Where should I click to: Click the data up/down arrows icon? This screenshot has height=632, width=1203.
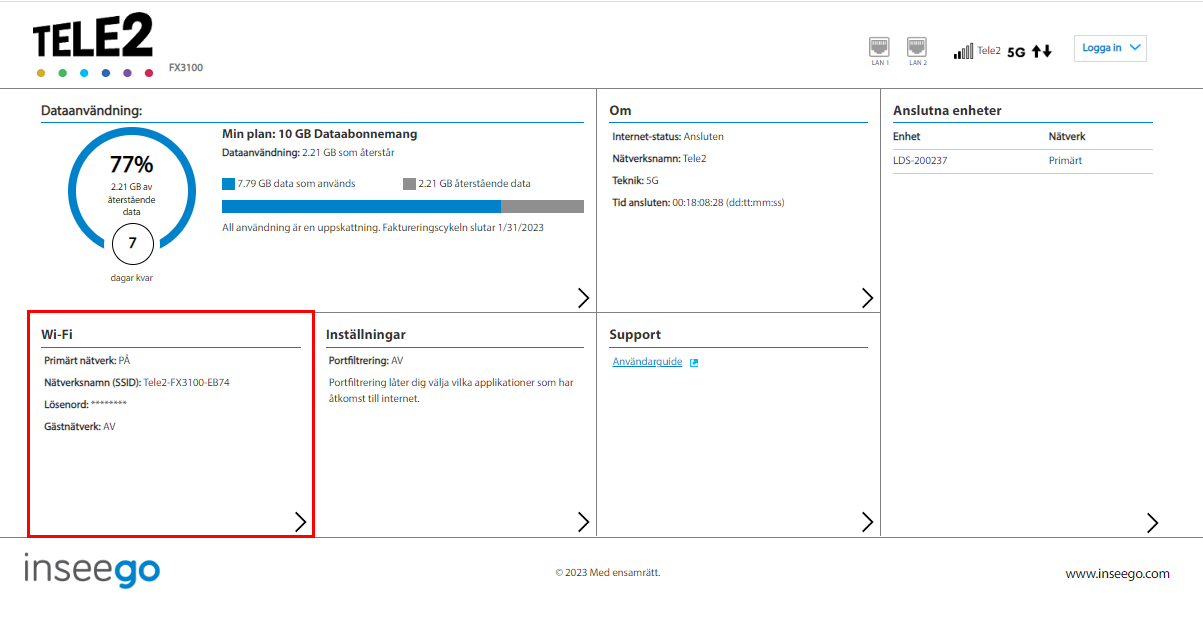pyautogui.click(x=1042, y=51)
